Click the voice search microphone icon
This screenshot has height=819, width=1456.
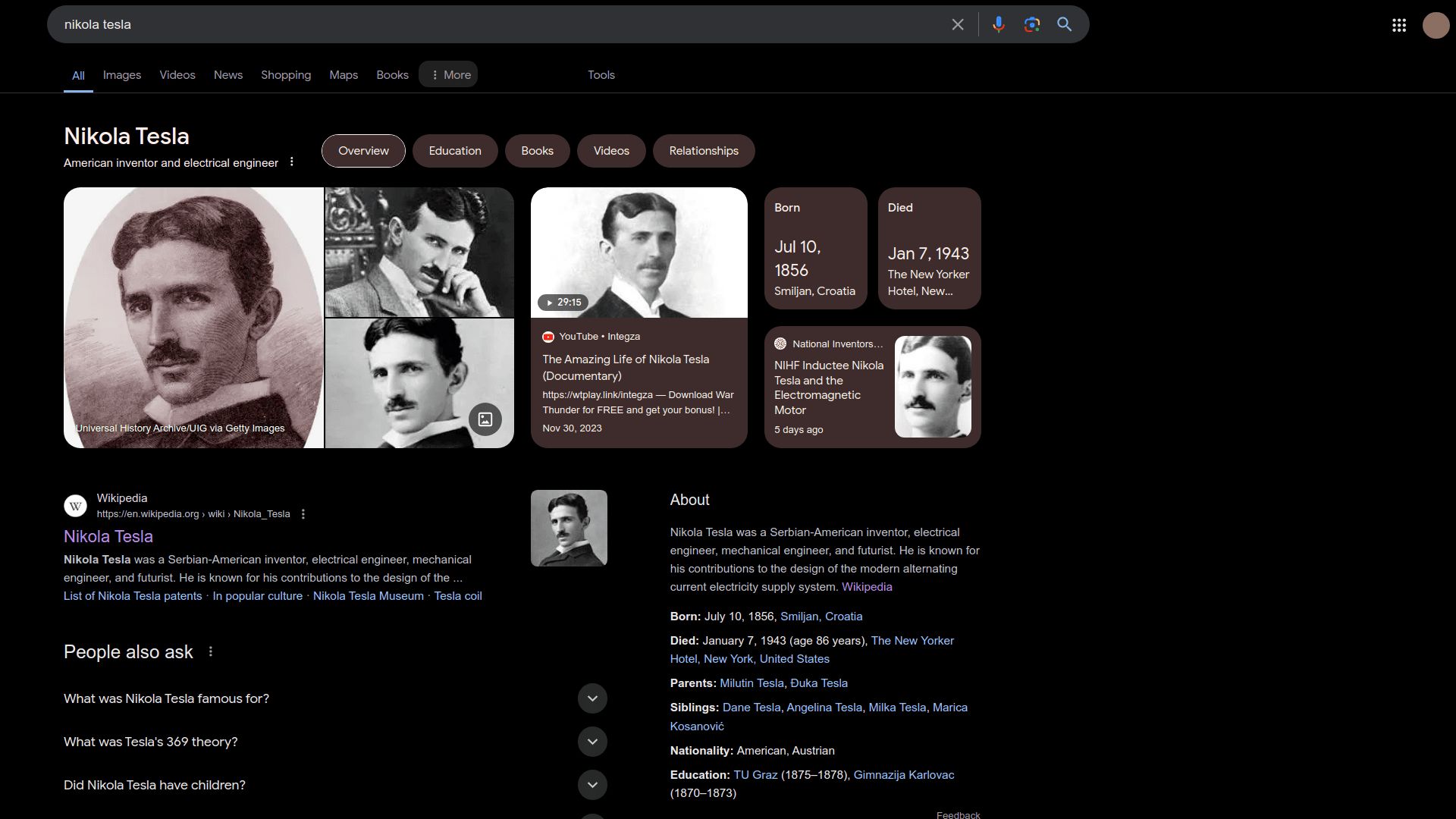(998, 24)
